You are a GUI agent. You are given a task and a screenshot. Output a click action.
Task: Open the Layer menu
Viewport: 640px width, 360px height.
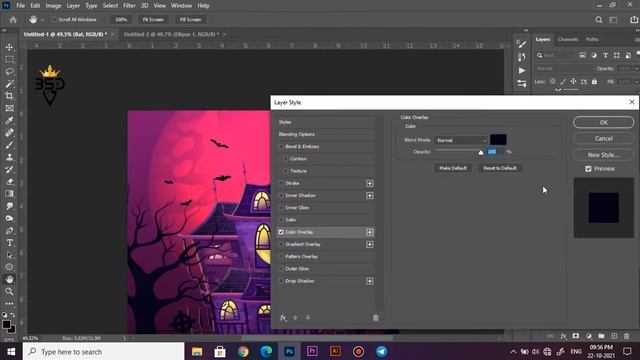point(73,6)
